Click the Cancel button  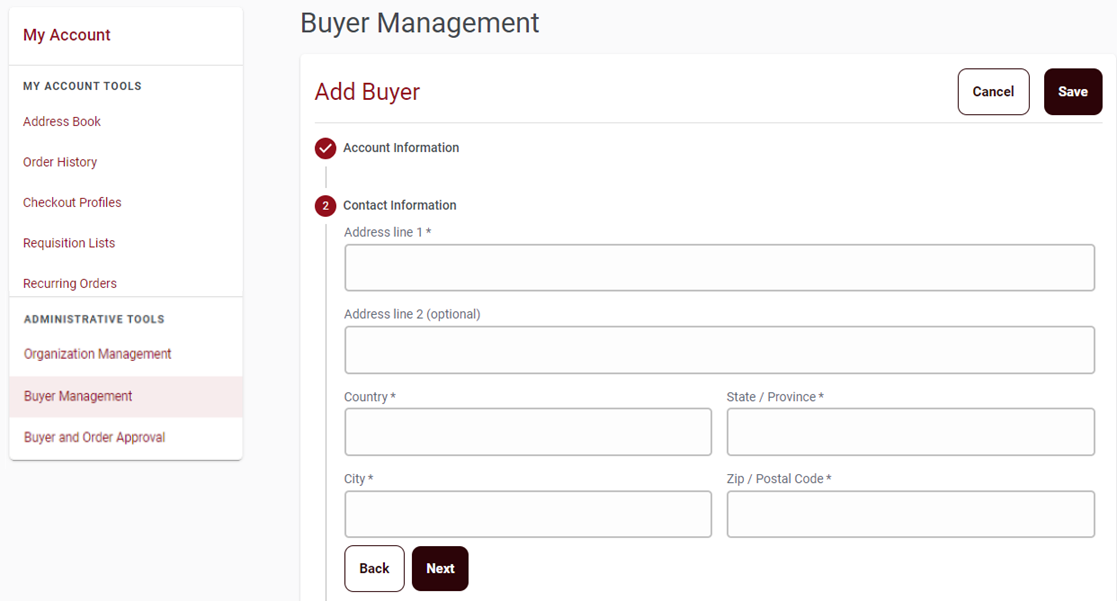tap(993, 92)
